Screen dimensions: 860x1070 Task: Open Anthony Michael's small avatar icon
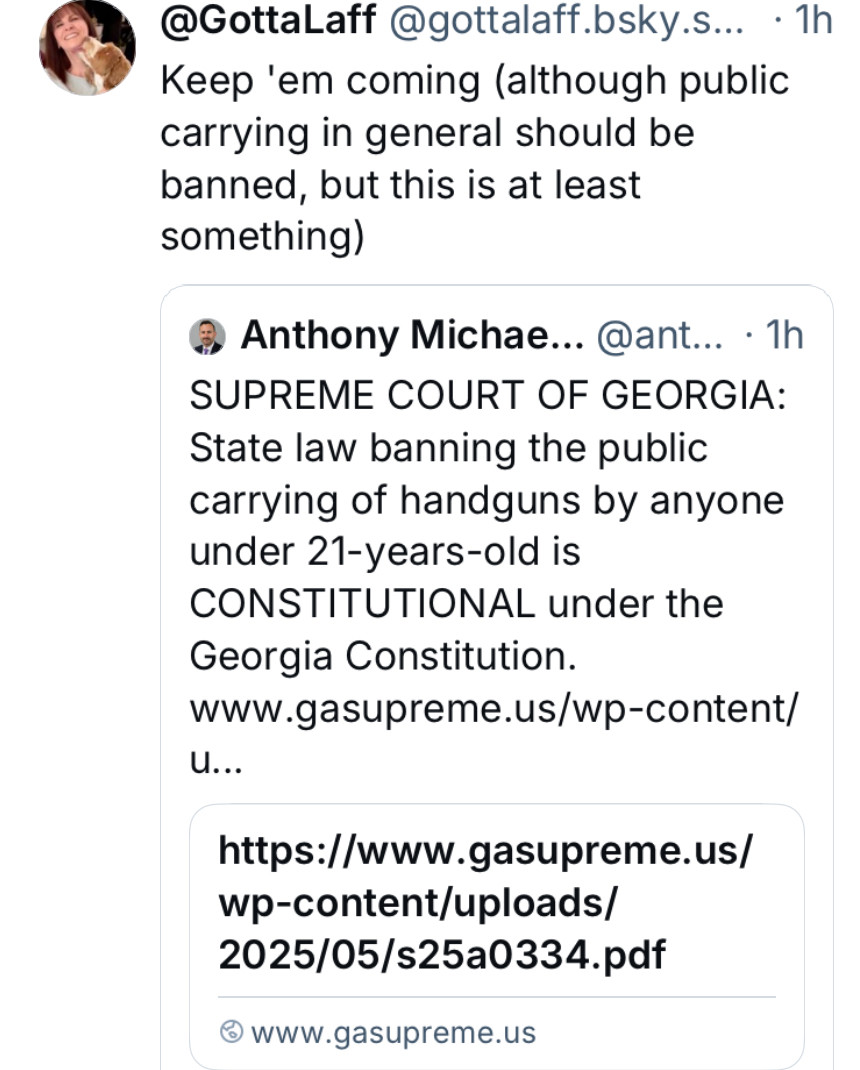207,336
